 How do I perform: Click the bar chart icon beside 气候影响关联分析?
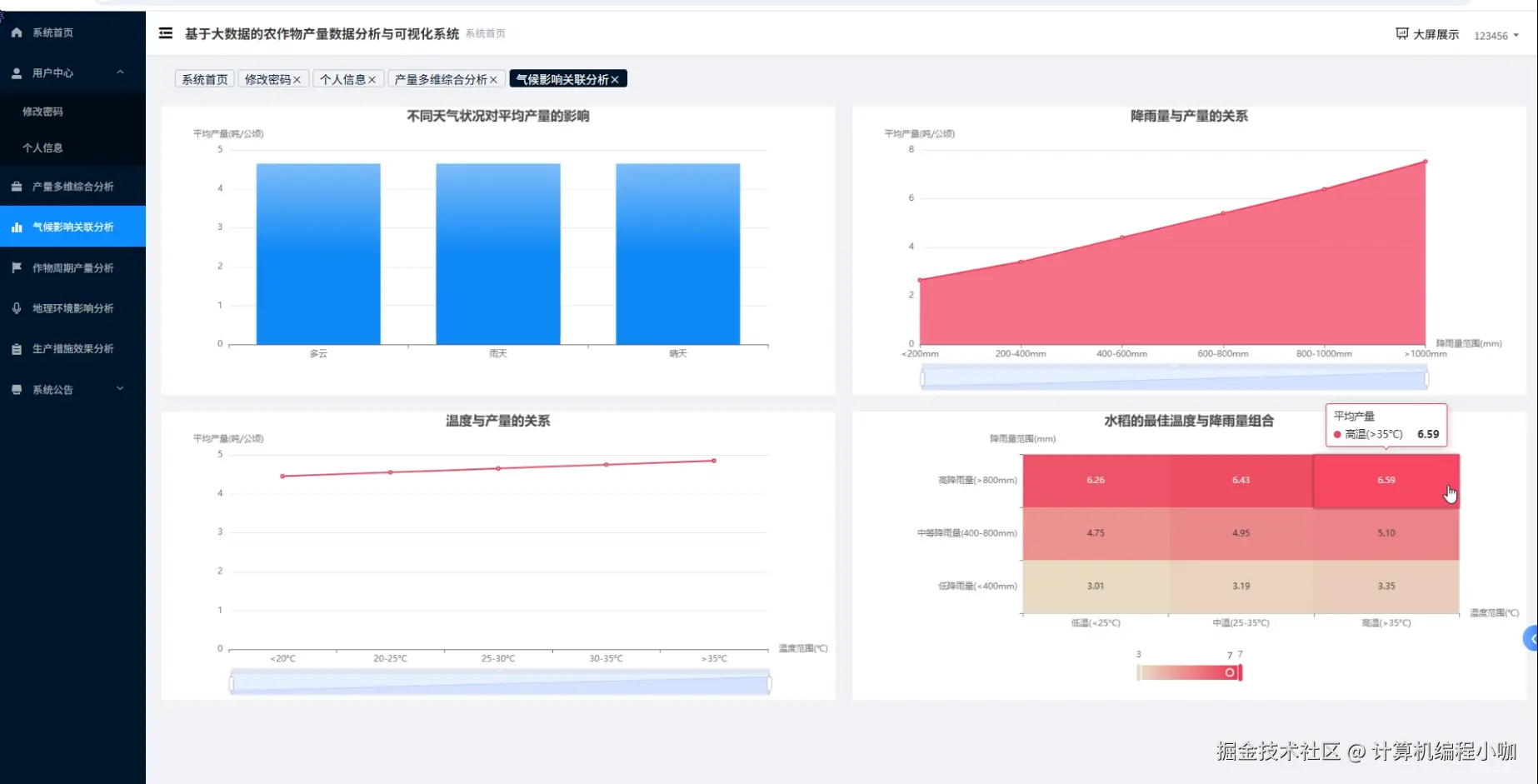(x=17, y=227)
